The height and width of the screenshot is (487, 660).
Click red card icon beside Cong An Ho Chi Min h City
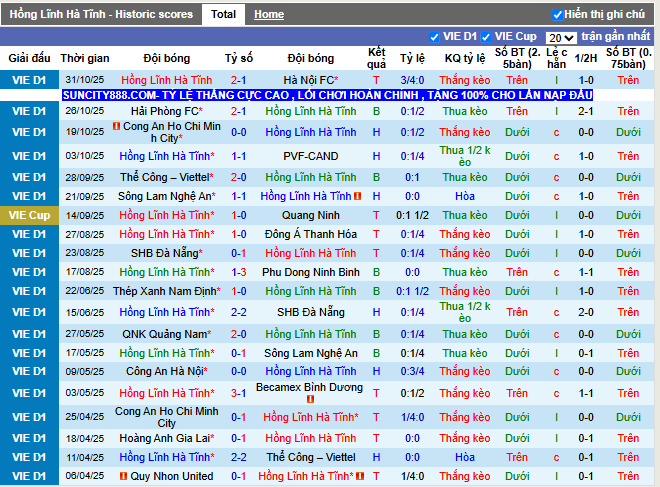coord(117,126)
